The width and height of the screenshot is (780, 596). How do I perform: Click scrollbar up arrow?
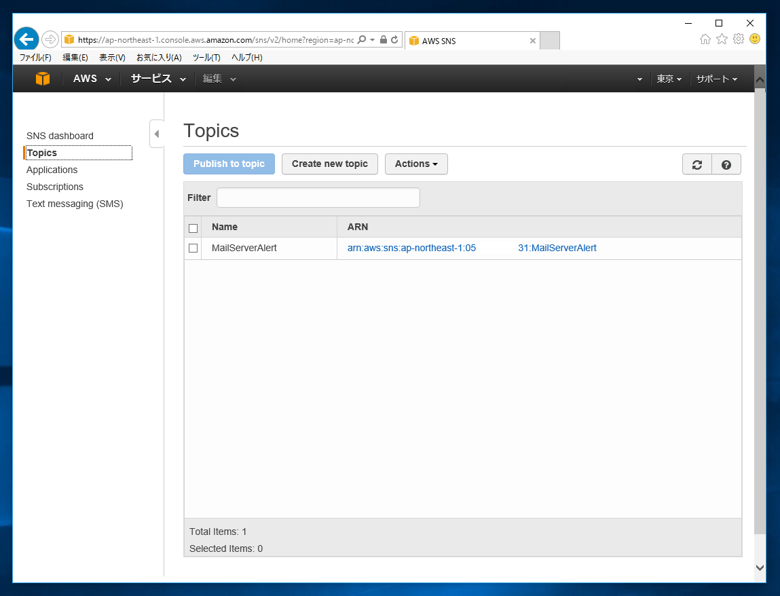(x=760, y=80)
